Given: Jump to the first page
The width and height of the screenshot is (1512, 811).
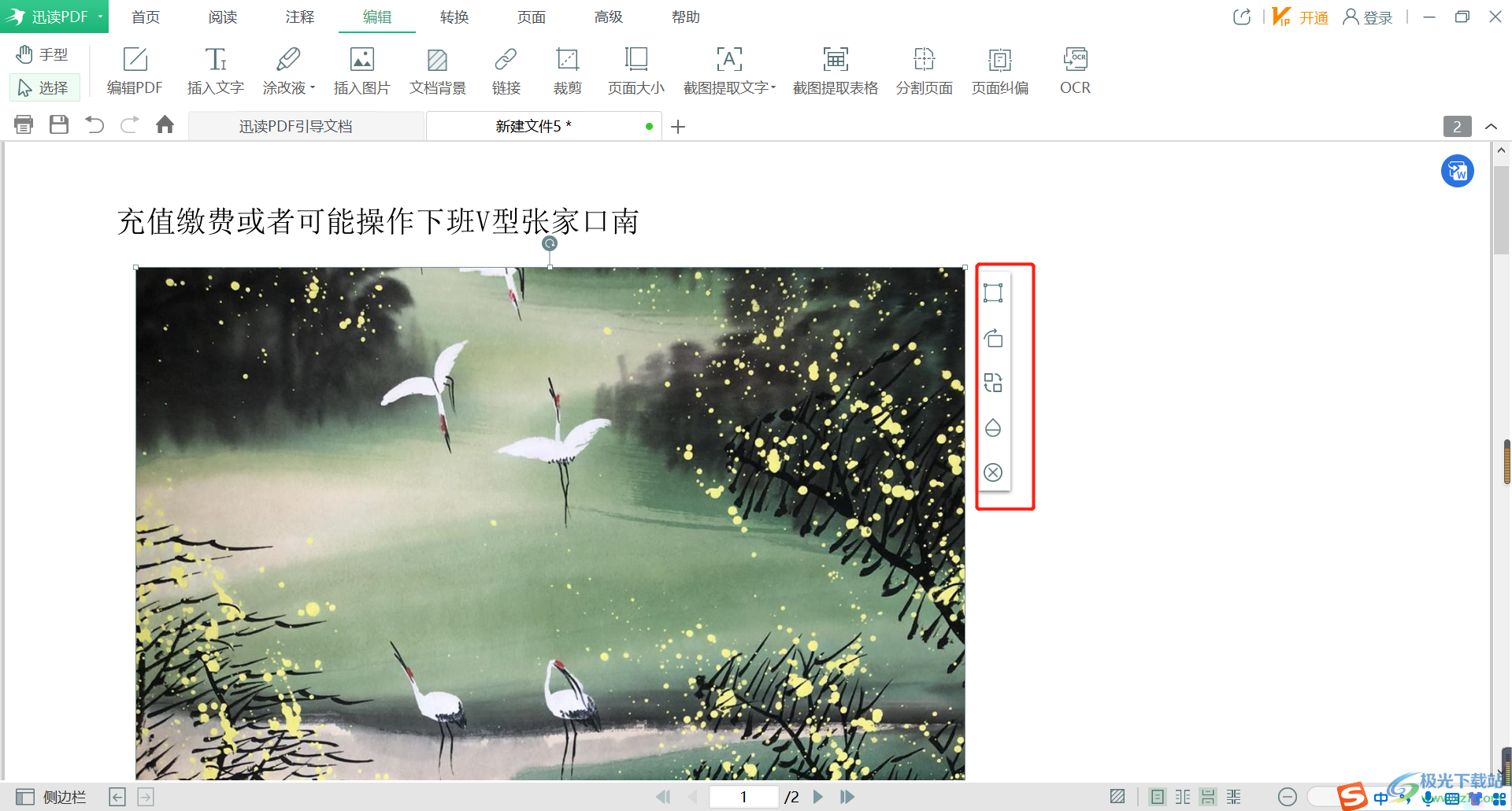Looking at the screenshot, I should 663,797.
